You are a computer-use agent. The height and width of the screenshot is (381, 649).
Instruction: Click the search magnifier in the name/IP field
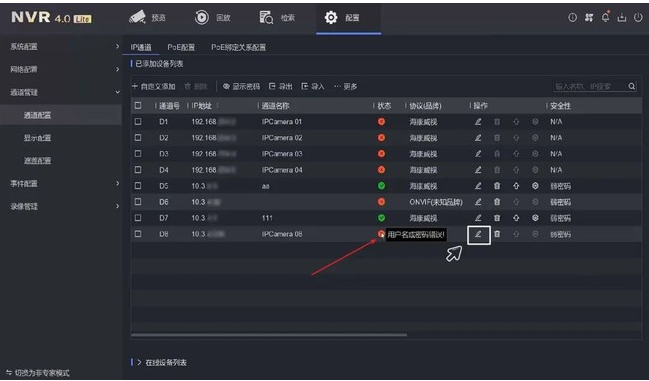pyautogui.click(x=632, y=86)
